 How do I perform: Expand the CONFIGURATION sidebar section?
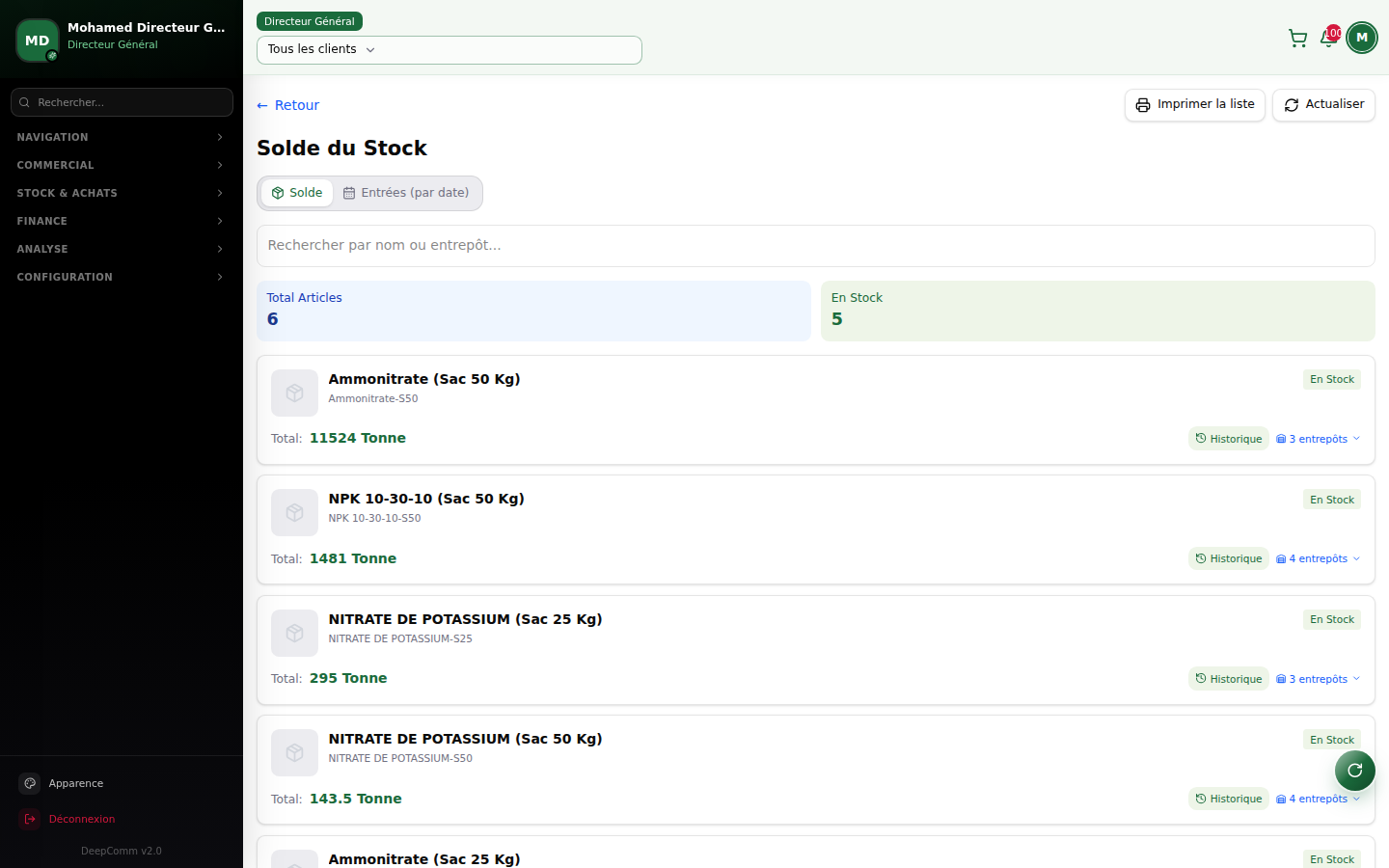tap(121, 277)
